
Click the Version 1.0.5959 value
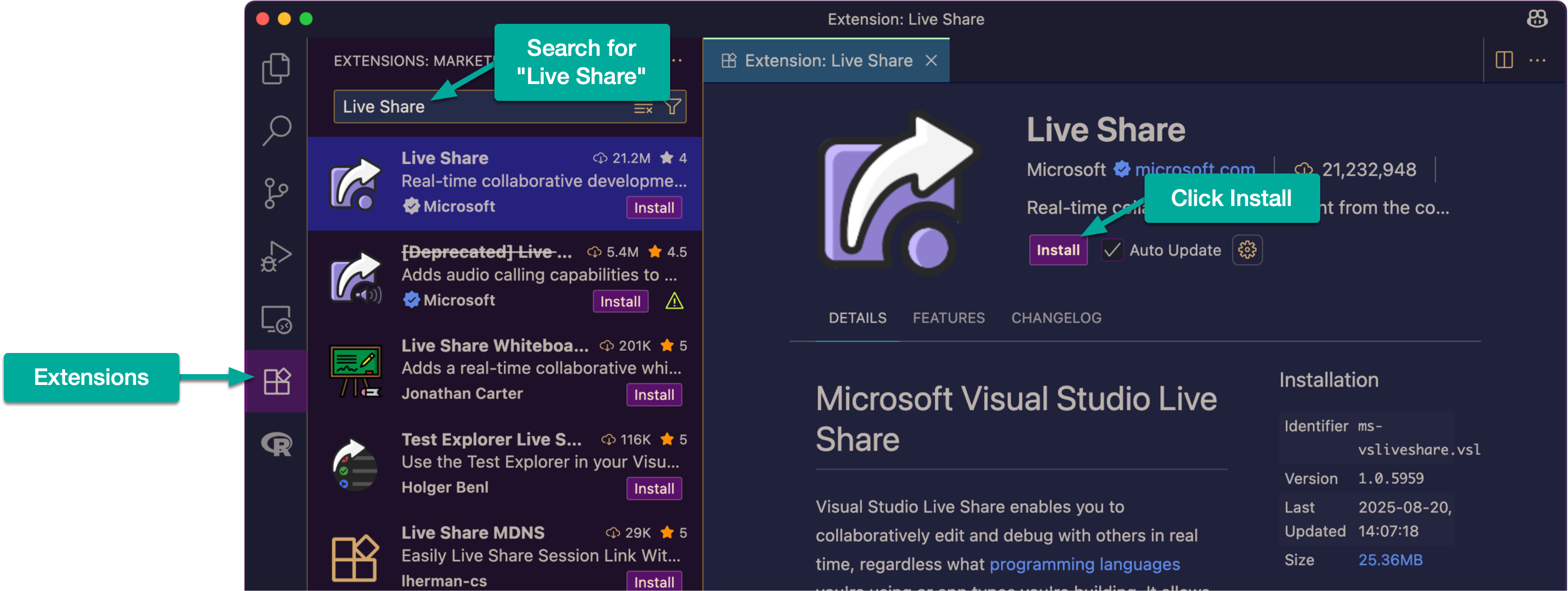(1390, 478)
